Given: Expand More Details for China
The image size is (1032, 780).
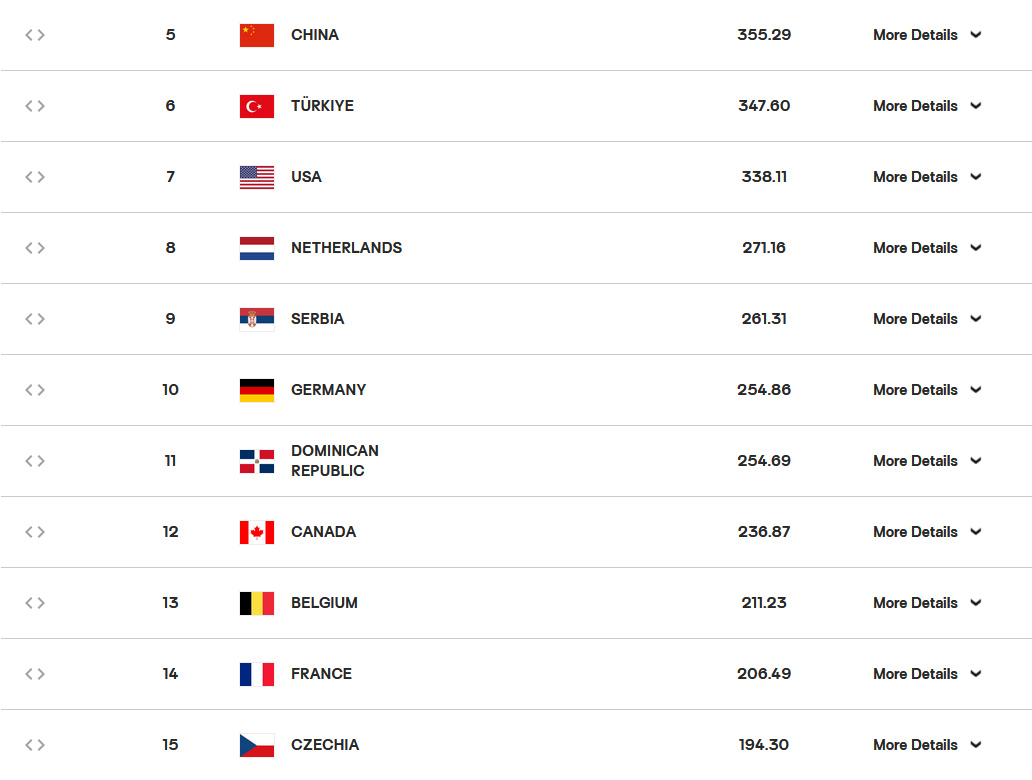Looking at the screenshot, I should pos(927,35).
